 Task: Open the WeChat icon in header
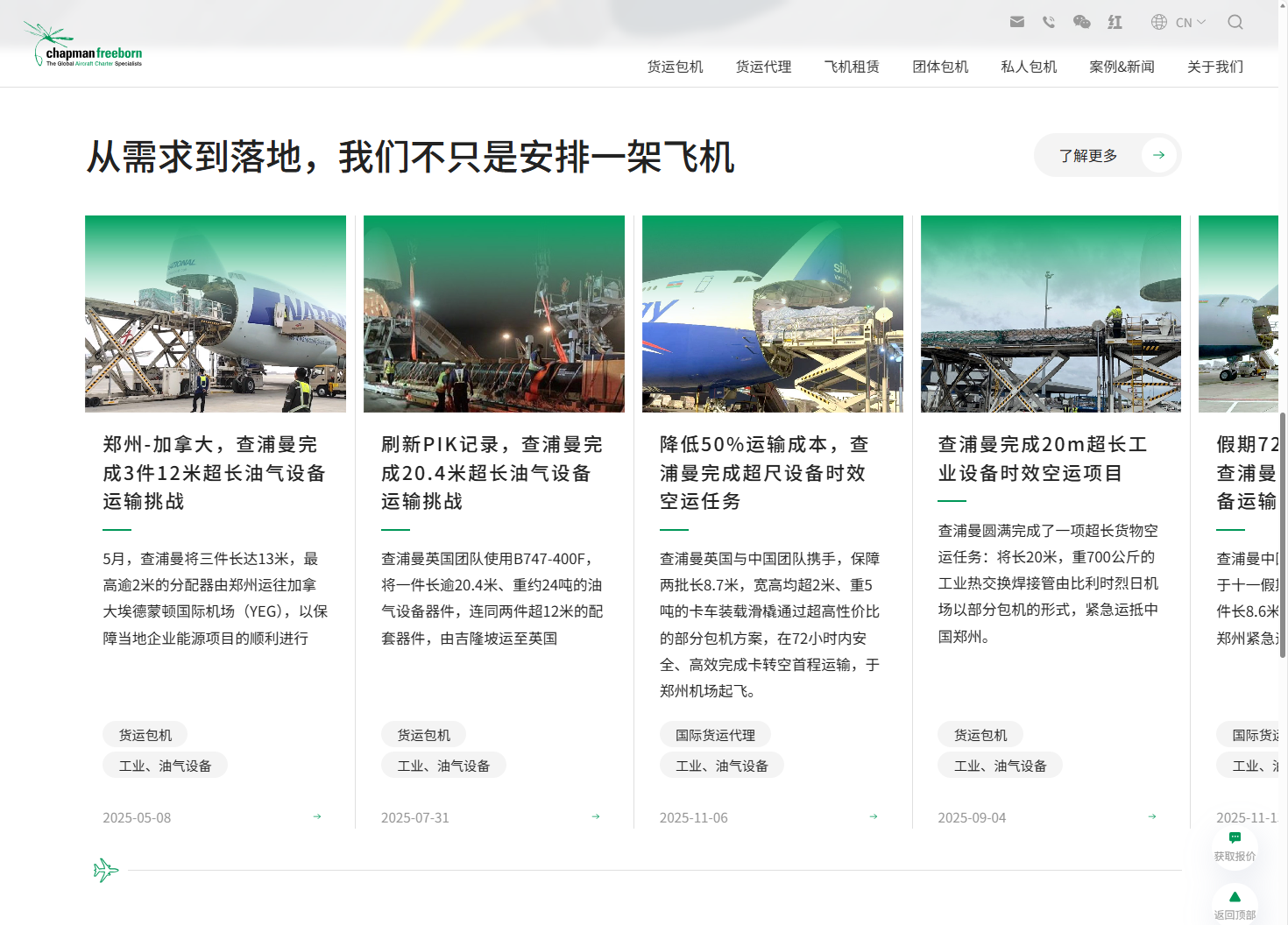tap(1081, 22)
